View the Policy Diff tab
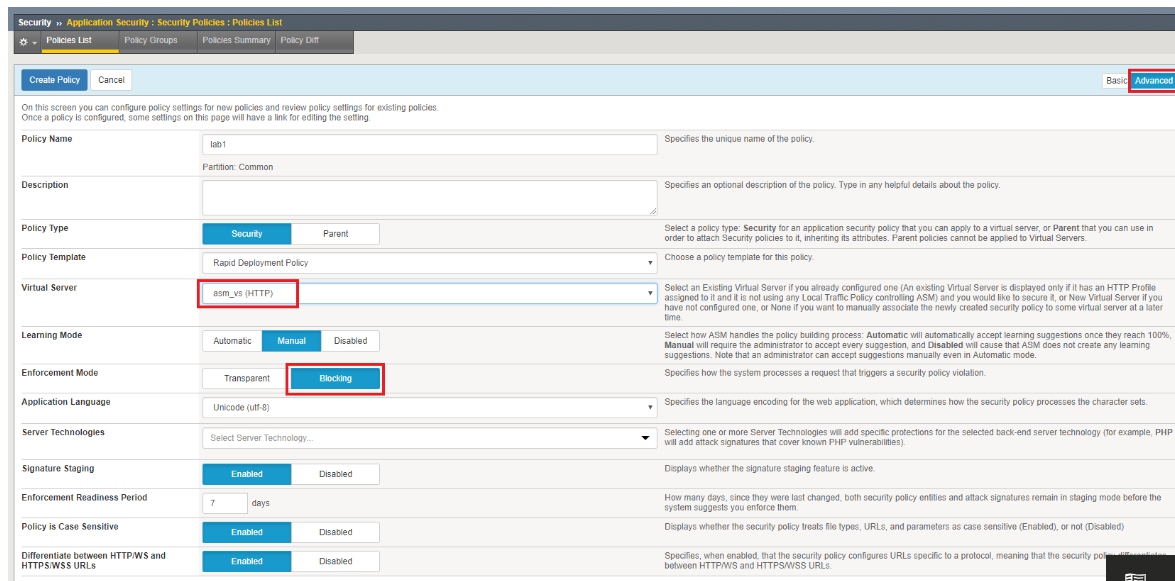This screenshot has height=581, width=1175. tap(301, 40)
